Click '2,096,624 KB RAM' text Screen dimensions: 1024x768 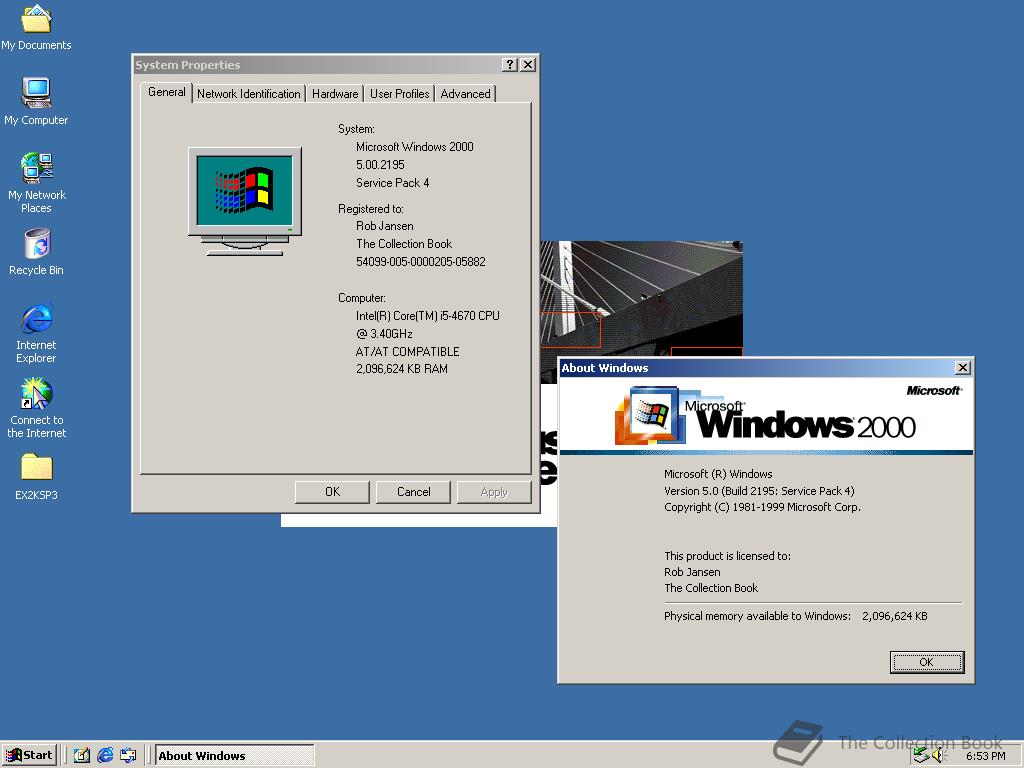(x=402, y=369)
